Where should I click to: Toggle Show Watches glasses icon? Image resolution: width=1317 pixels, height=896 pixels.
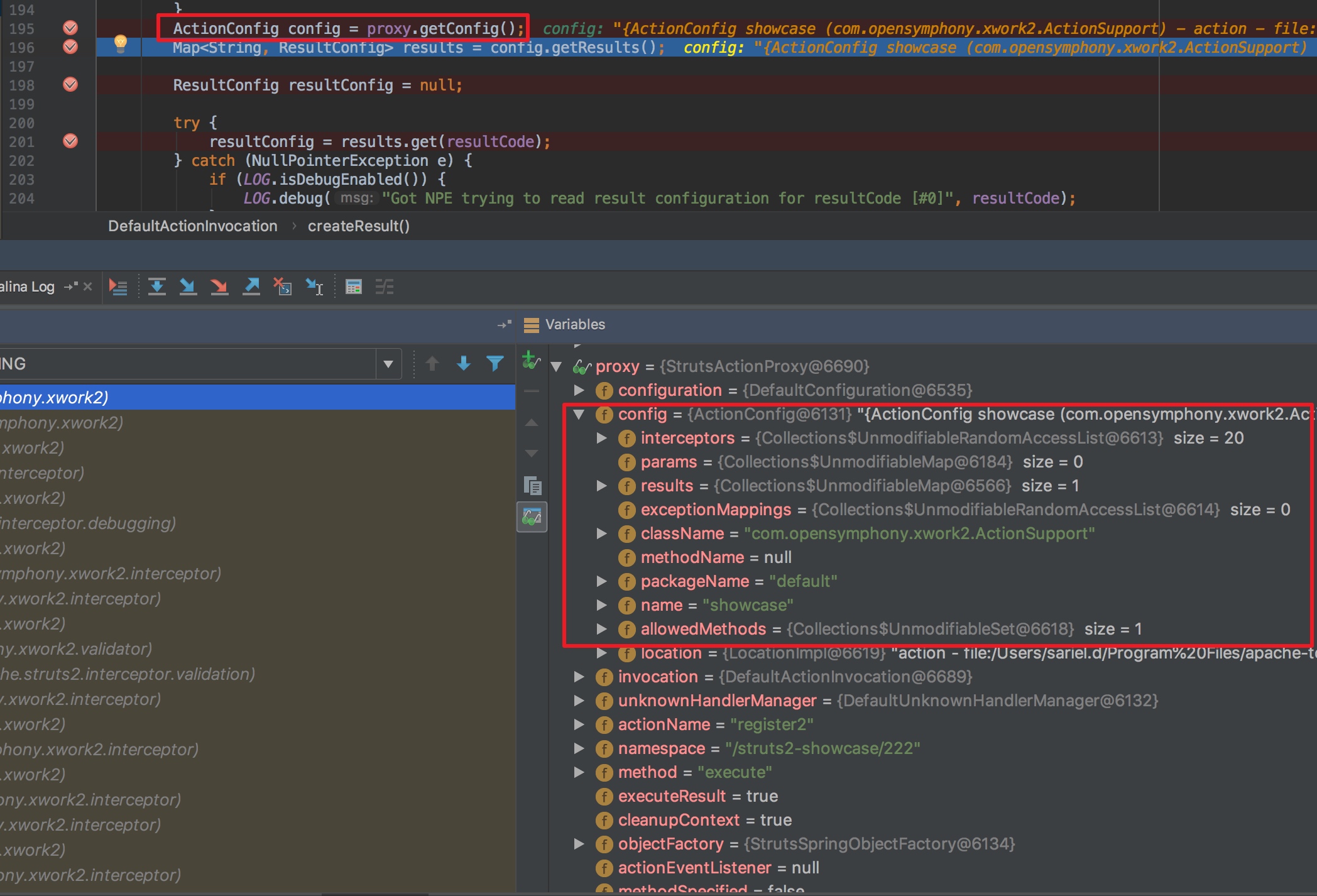click(x=532, y=517)
